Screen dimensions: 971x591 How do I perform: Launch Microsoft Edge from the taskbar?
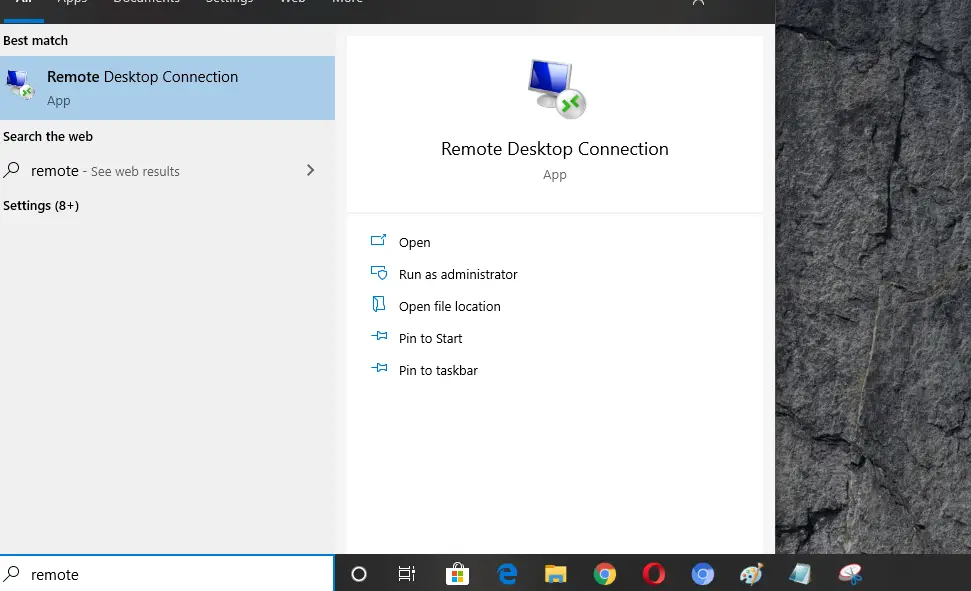[x=507, y=574]
